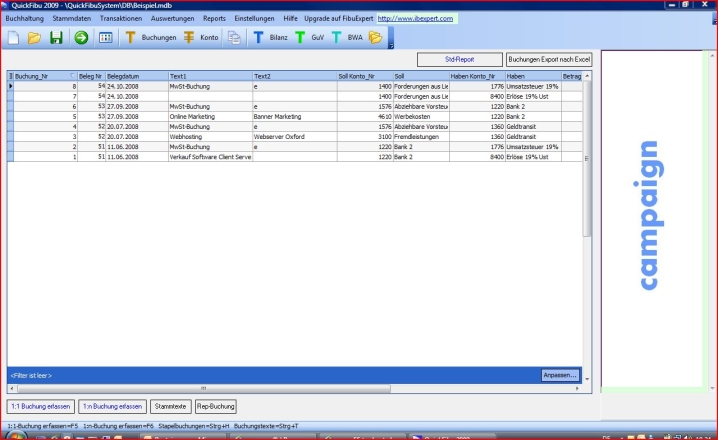Show the Bilanz report from toolbar
718x440 pixels.
pyautogui.click(x=270, y=38)
